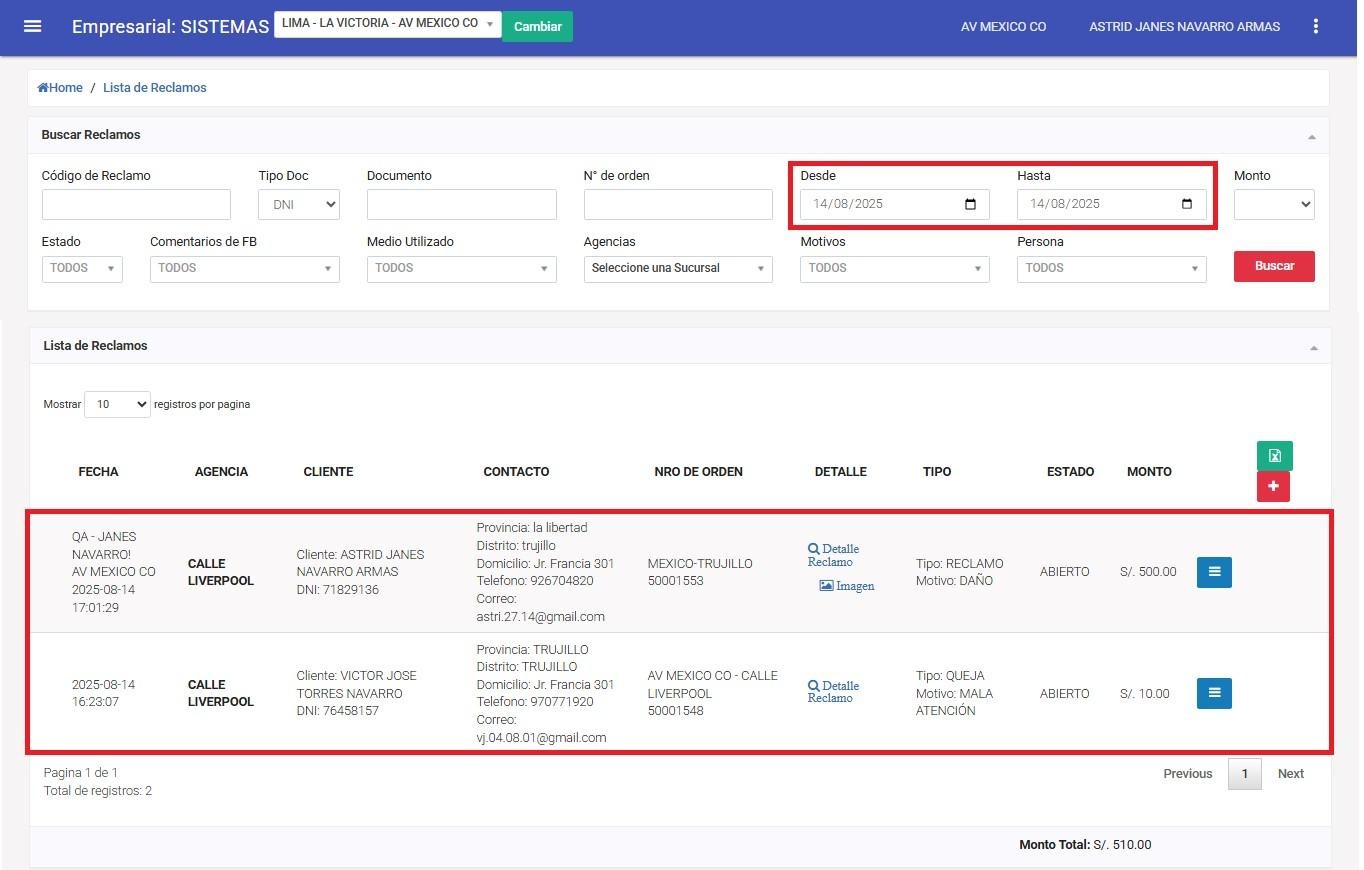Open the Tipo Doc DNI dropdown
This screenshot has width=1364, height=870.
[x=299, y=204]
